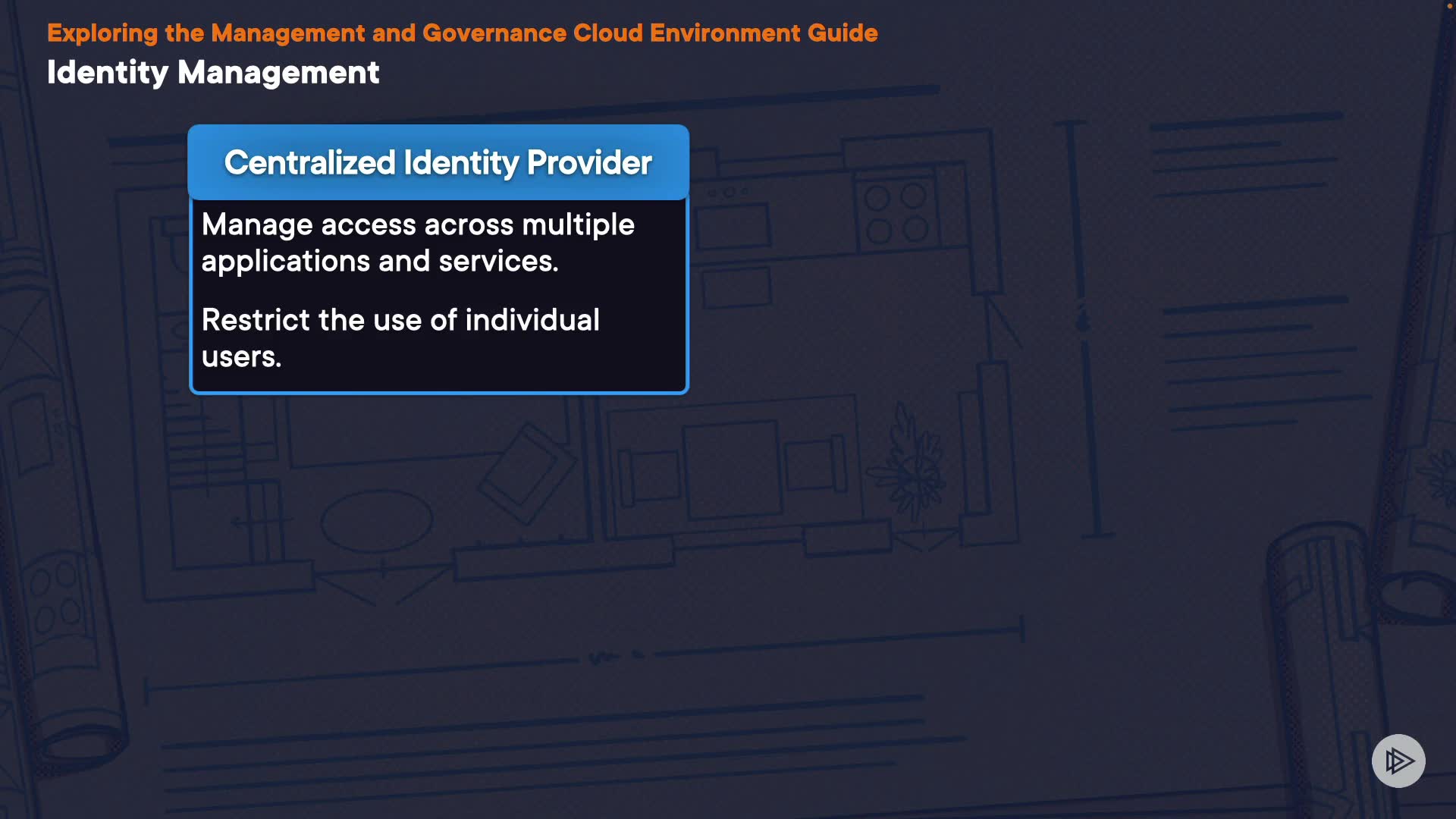Image resolution: width=1456 pixels, height=819 pixels.
Task: Click the word 'users.' in the box
Action: [x=241, y=356]
